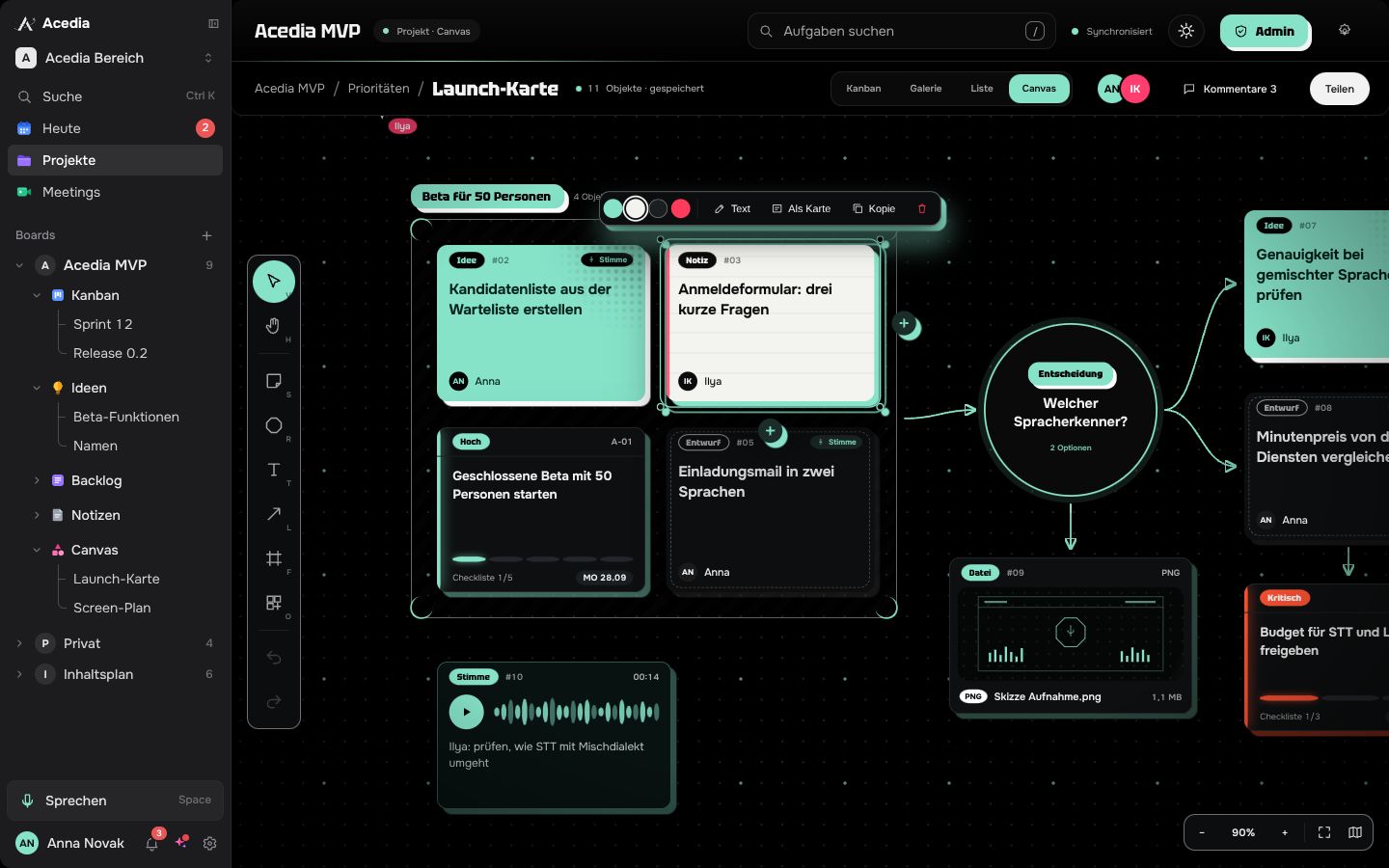Screen dimensions: 1389x868
Task: Redo the canvas action
Action: 274,702
